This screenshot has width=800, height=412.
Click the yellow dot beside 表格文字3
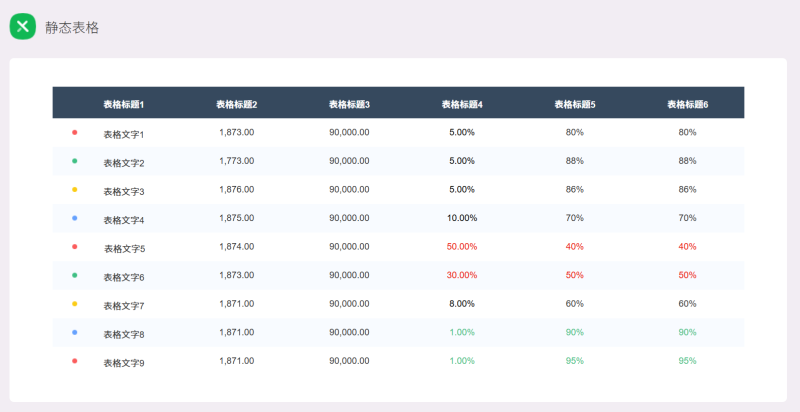point(75,189)
